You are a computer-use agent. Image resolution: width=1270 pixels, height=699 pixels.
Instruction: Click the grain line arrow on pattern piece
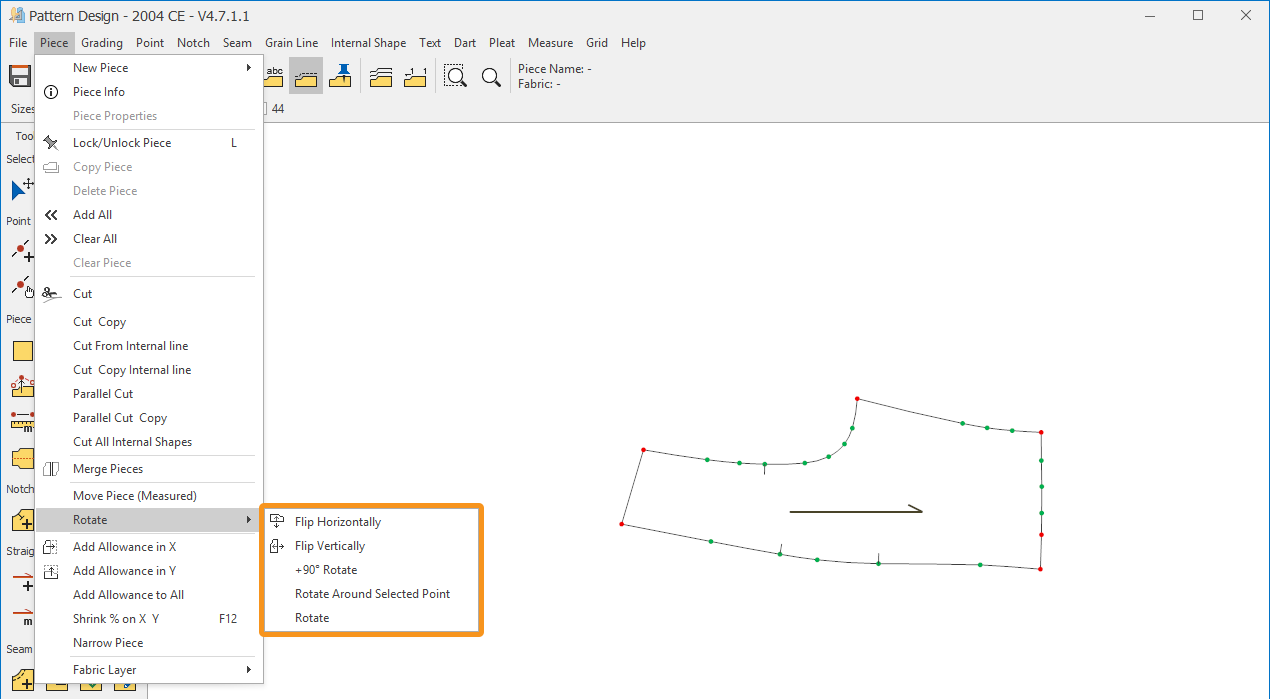click(x=855, y=511)
